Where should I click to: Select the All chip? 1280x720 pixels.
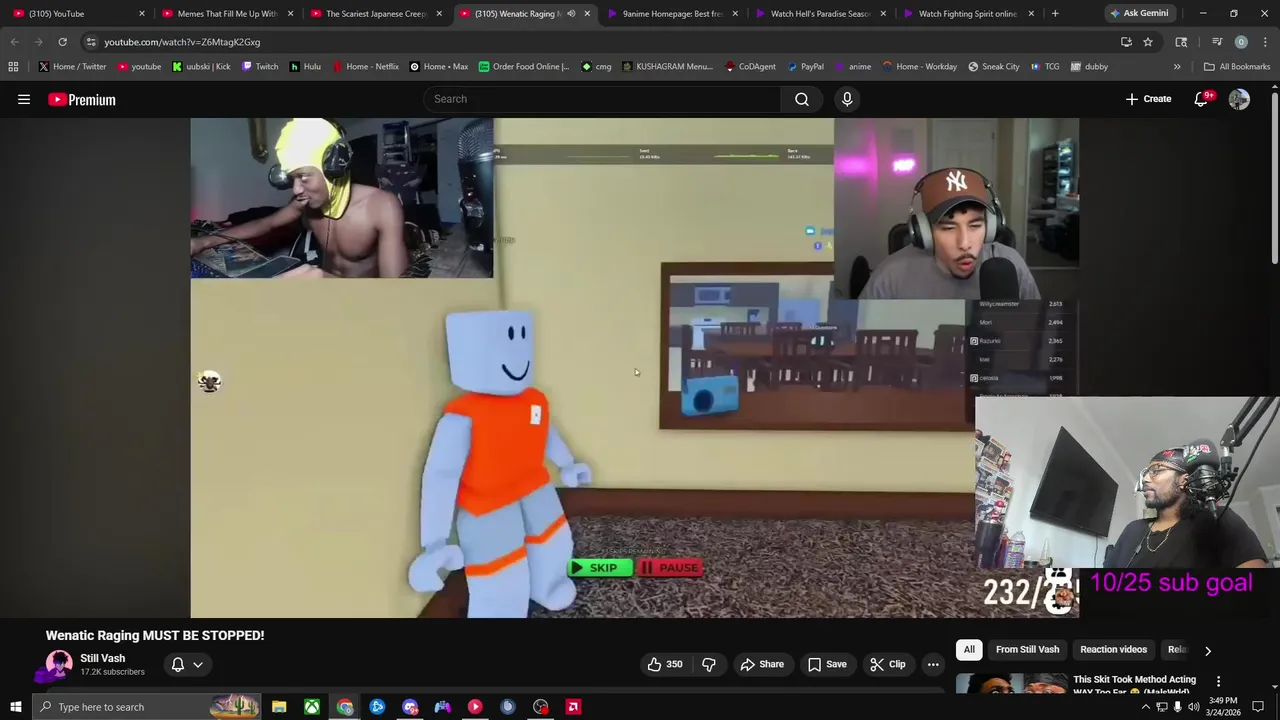[x=969, y=650]
